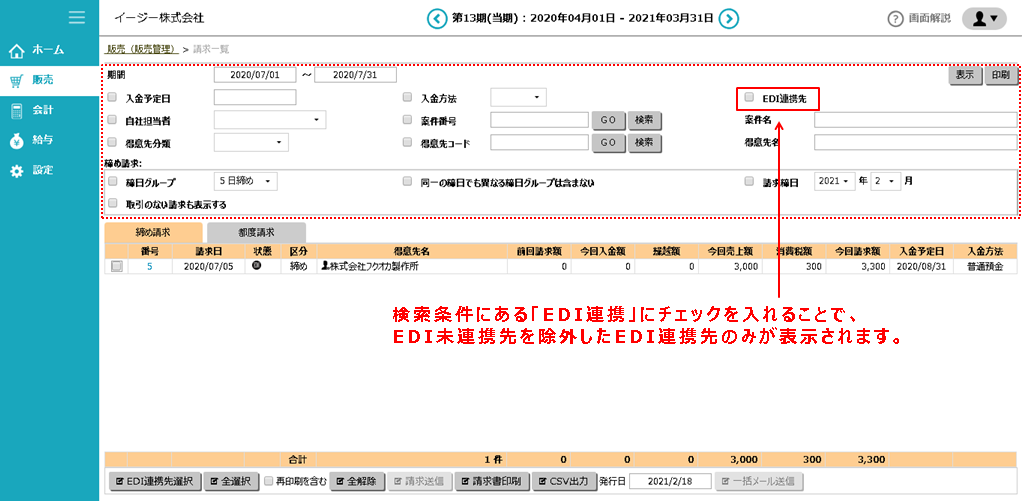Click the 発行日 date field
The image size is (1022, 501).
click(668, 481)
